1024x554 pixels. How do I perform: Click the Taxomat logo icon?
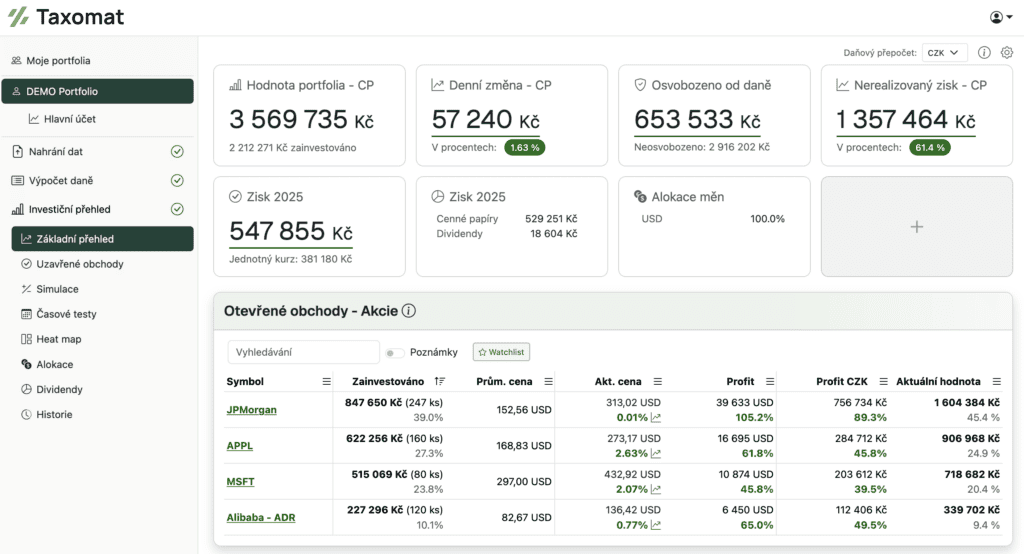pos(18,17)
